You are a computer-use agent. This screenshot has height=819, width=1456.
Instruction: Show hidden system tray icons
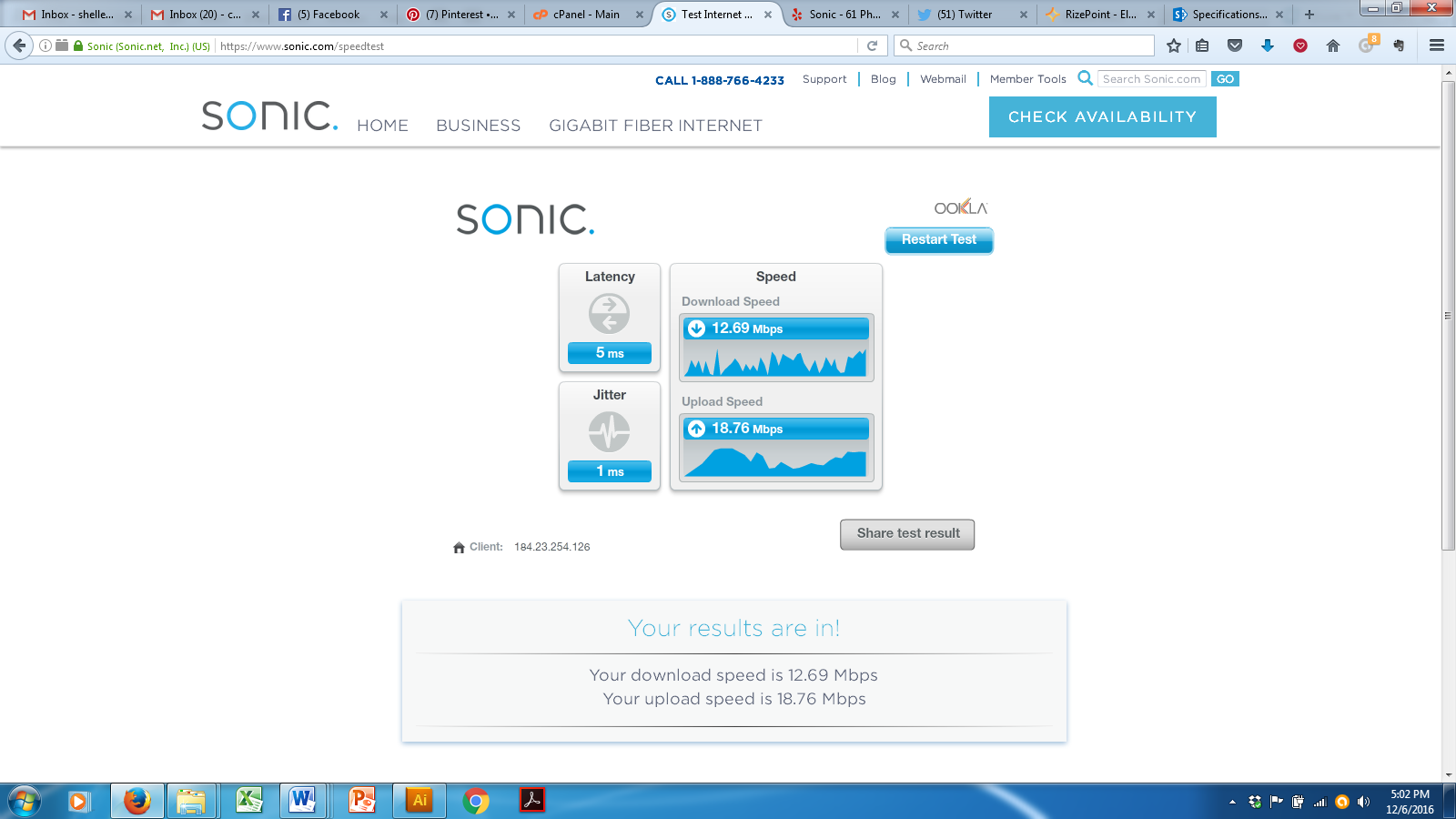pyautogui.click(x=1232, y=802)
